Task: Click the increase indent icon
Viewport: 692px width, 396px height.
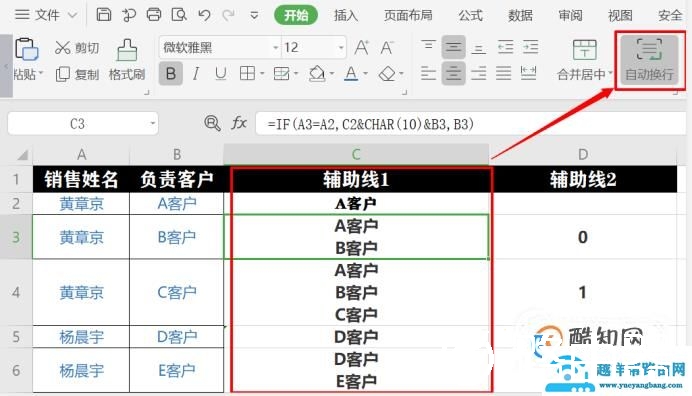Action: 530,47
